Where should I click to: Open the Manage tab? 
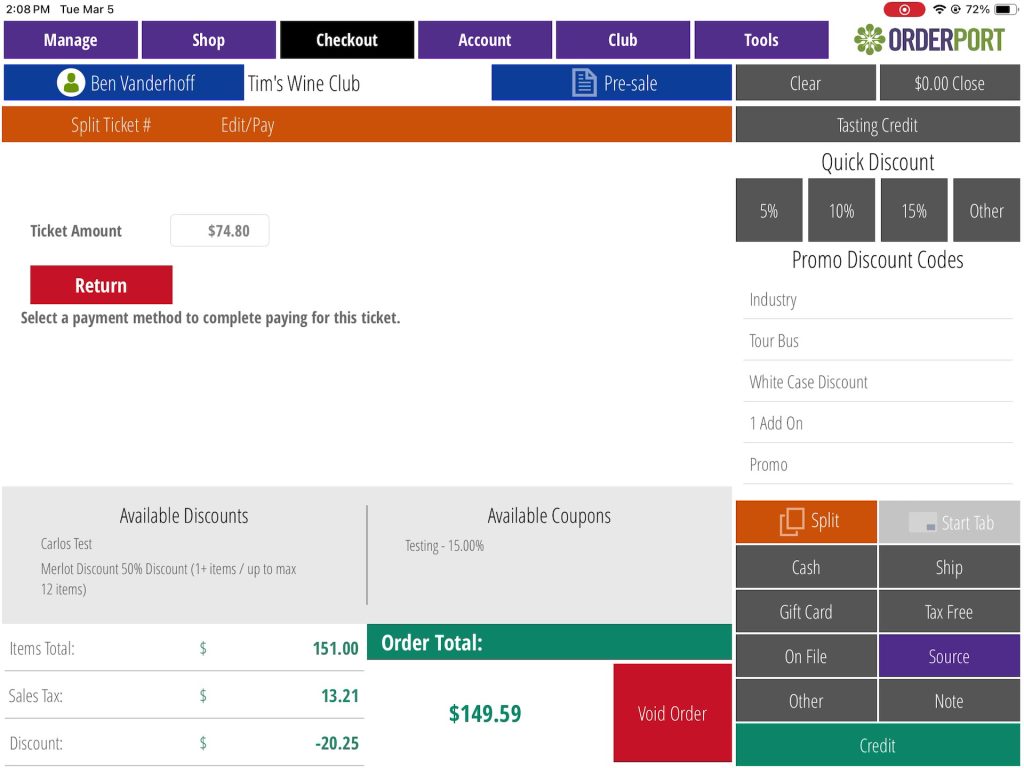[x=70, y=40]
